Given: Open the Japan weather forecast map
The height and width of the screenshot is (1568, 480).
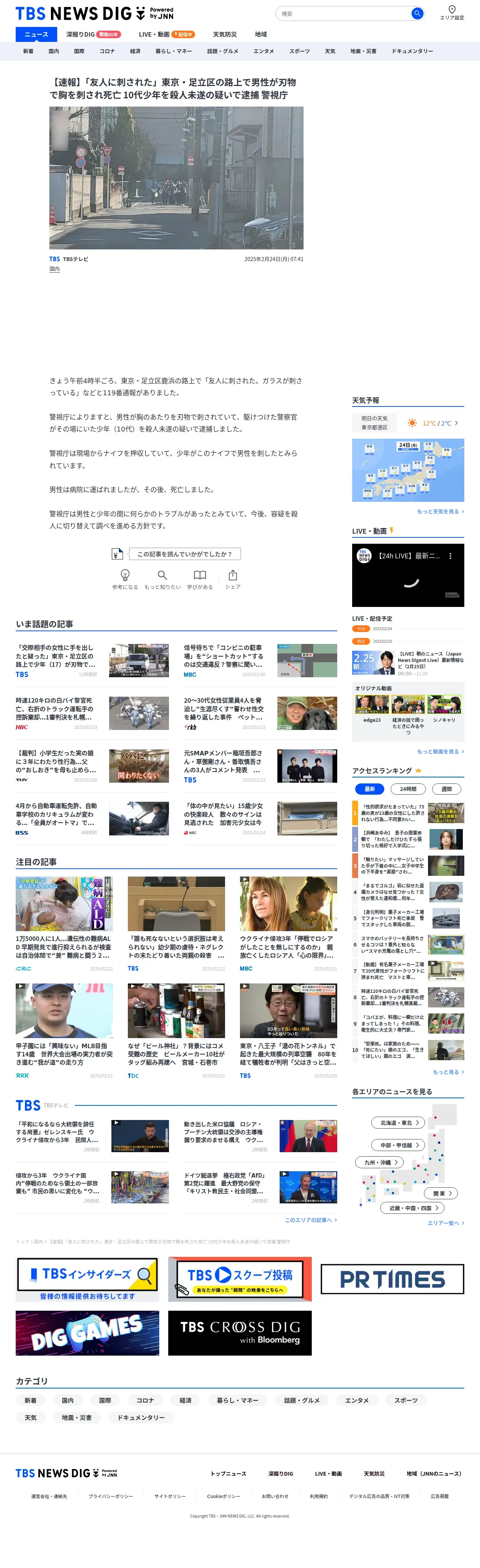Looking at the screenshot, I should coord(408,470).
